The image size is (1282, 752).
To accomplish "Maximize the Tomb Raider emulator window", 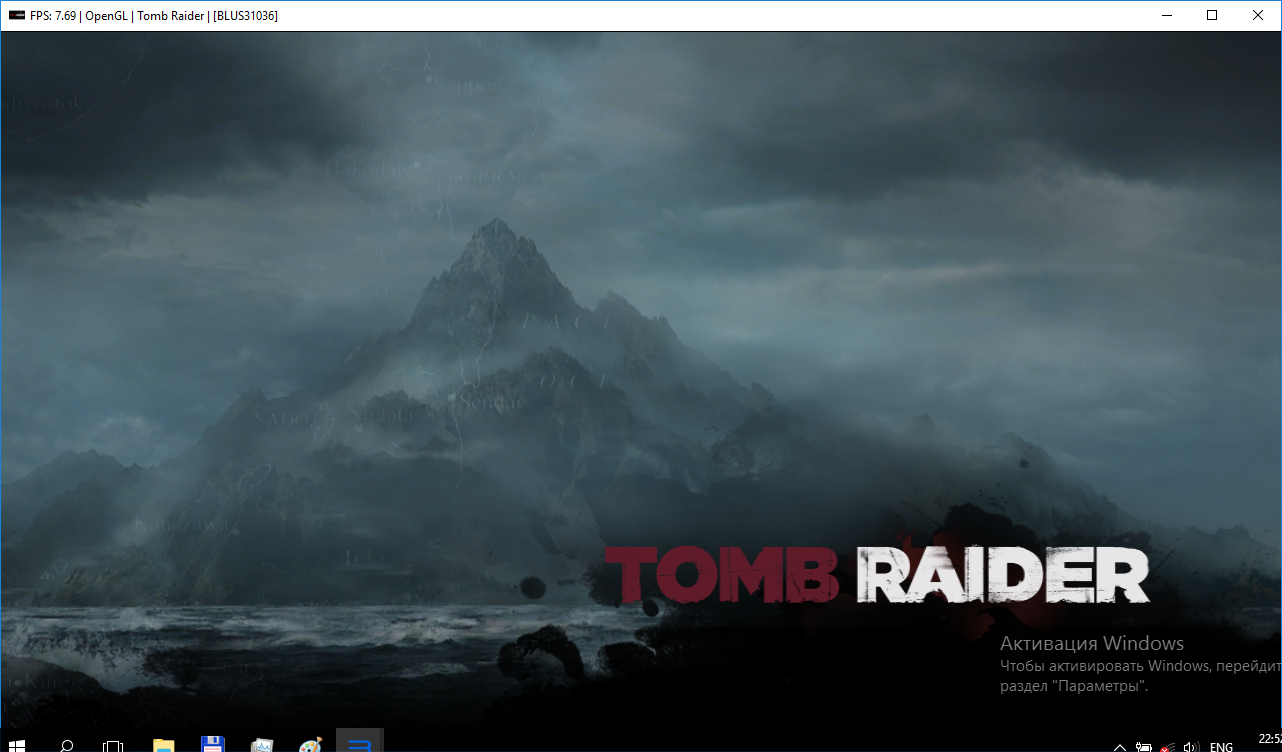I will [1212, 15].
